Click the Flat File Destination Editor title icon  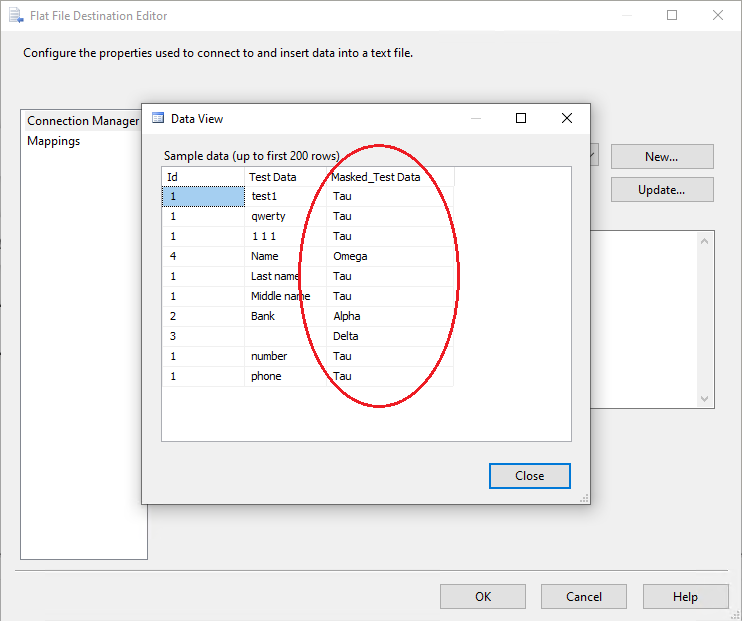16,16
